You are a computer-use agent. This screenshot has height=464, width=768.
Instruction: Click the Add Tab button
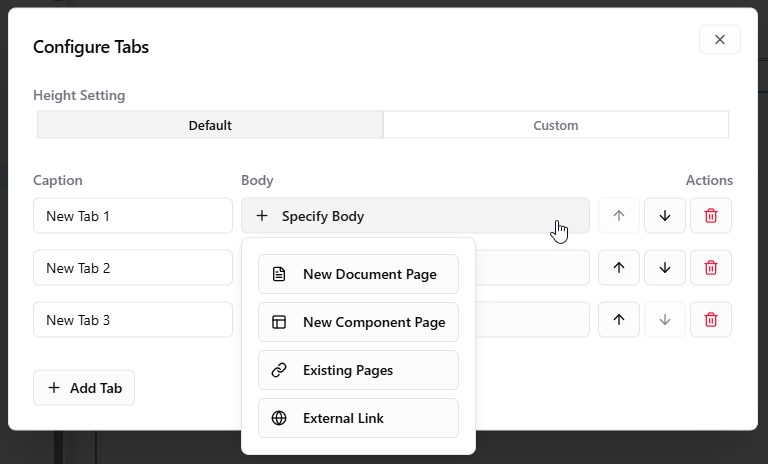[x=84, y=388]
